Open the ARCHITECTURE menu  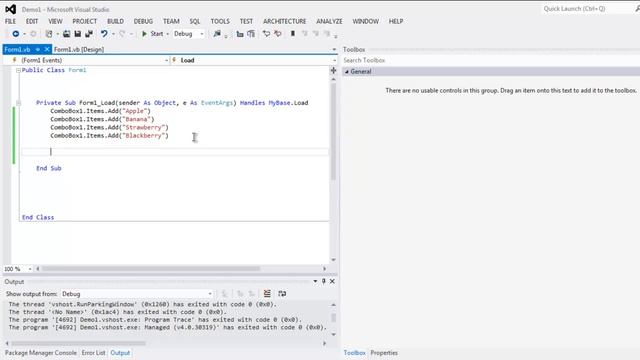[284, 21]
